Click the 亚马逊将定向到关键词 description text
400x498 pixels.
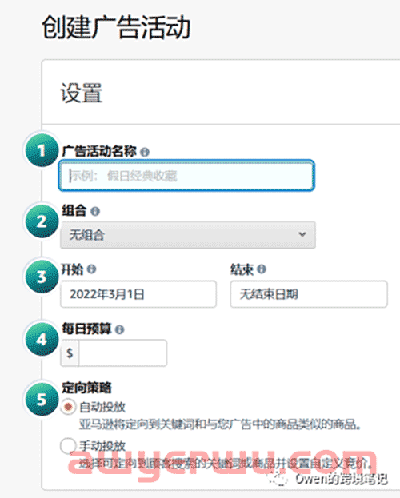click(220, 424)
